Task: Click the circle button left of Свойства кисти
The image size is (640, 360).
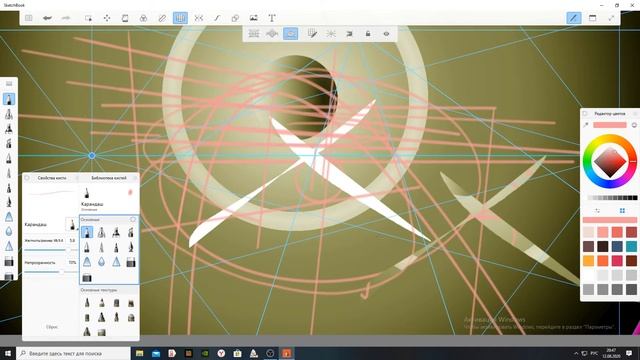Action: 27,178
